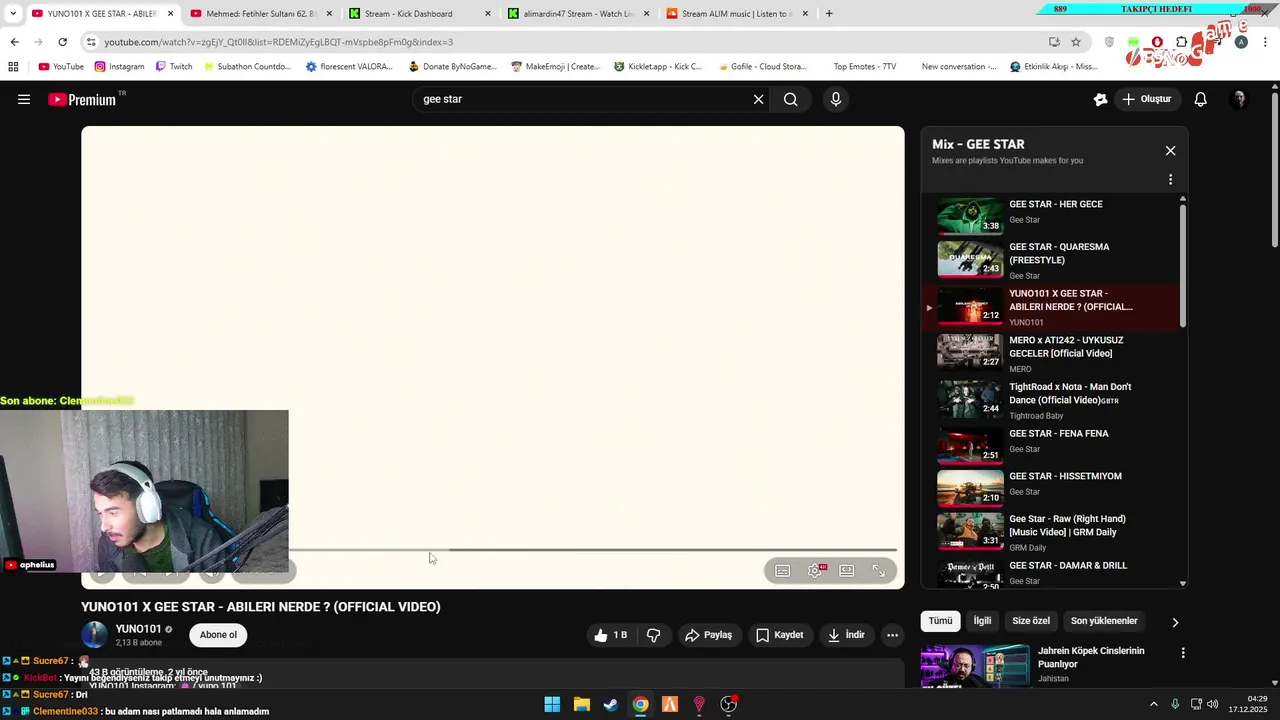Select the İlgili filter chip
Screen dimensions: 1280x720
(x=983, y=621)
